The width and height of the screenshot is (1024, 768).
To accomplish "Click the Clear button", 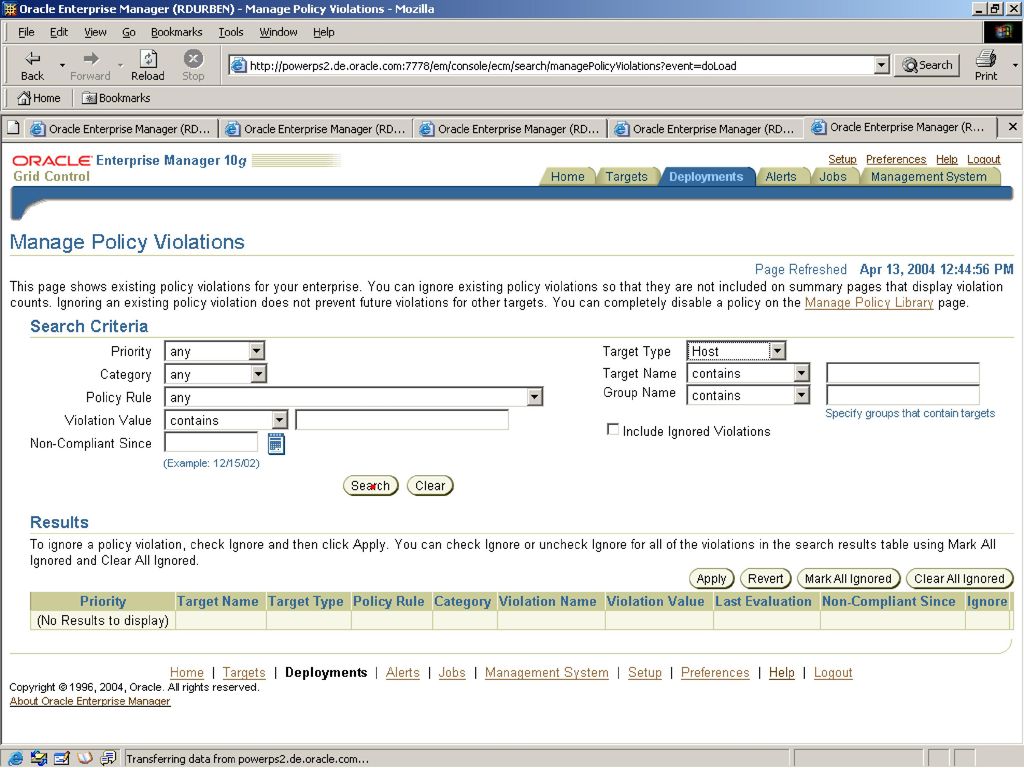I will tap(430, 486).
